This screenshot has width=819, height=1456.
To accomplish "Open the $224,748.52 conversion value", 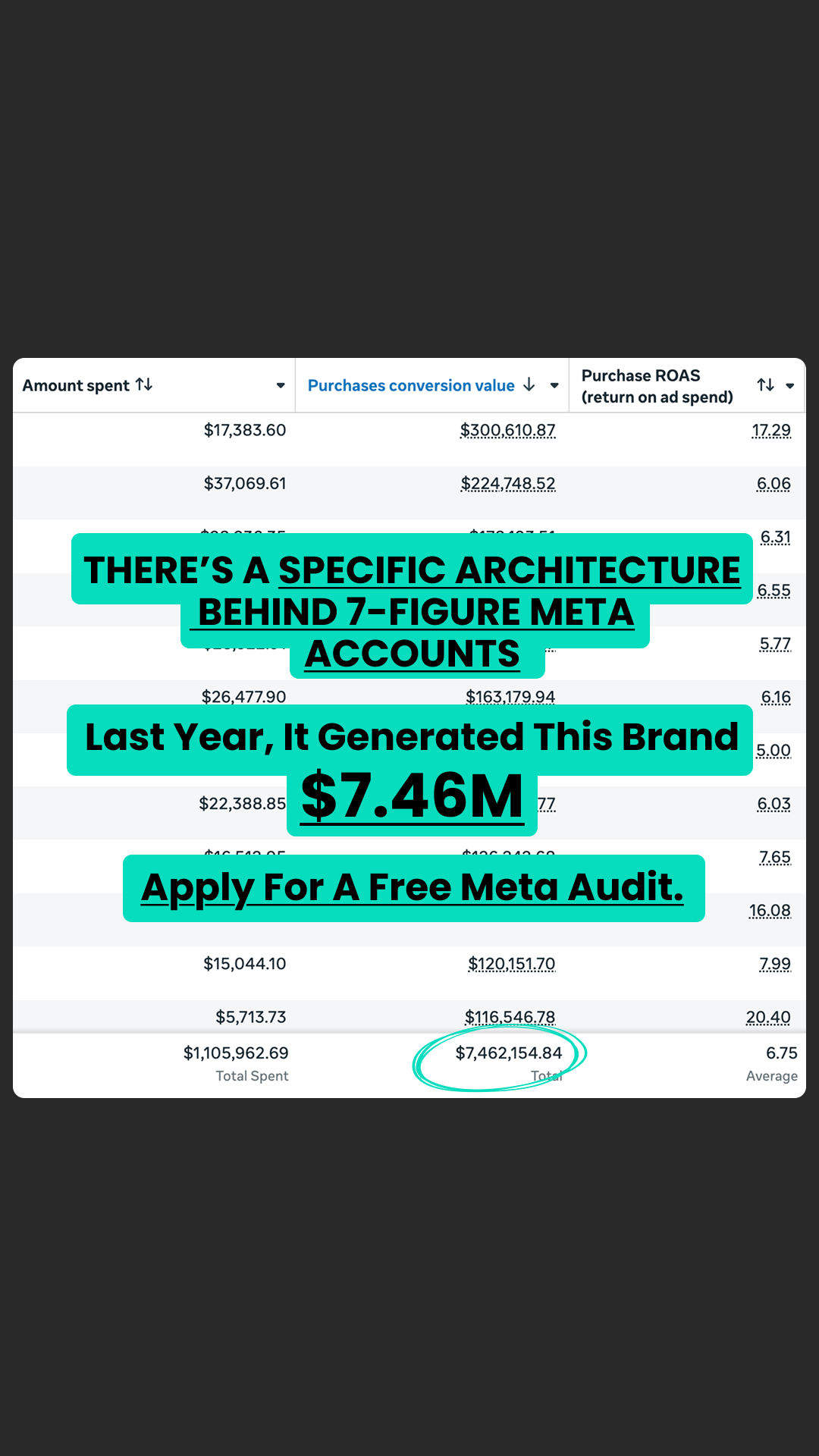I will click(x=508, y=483).
